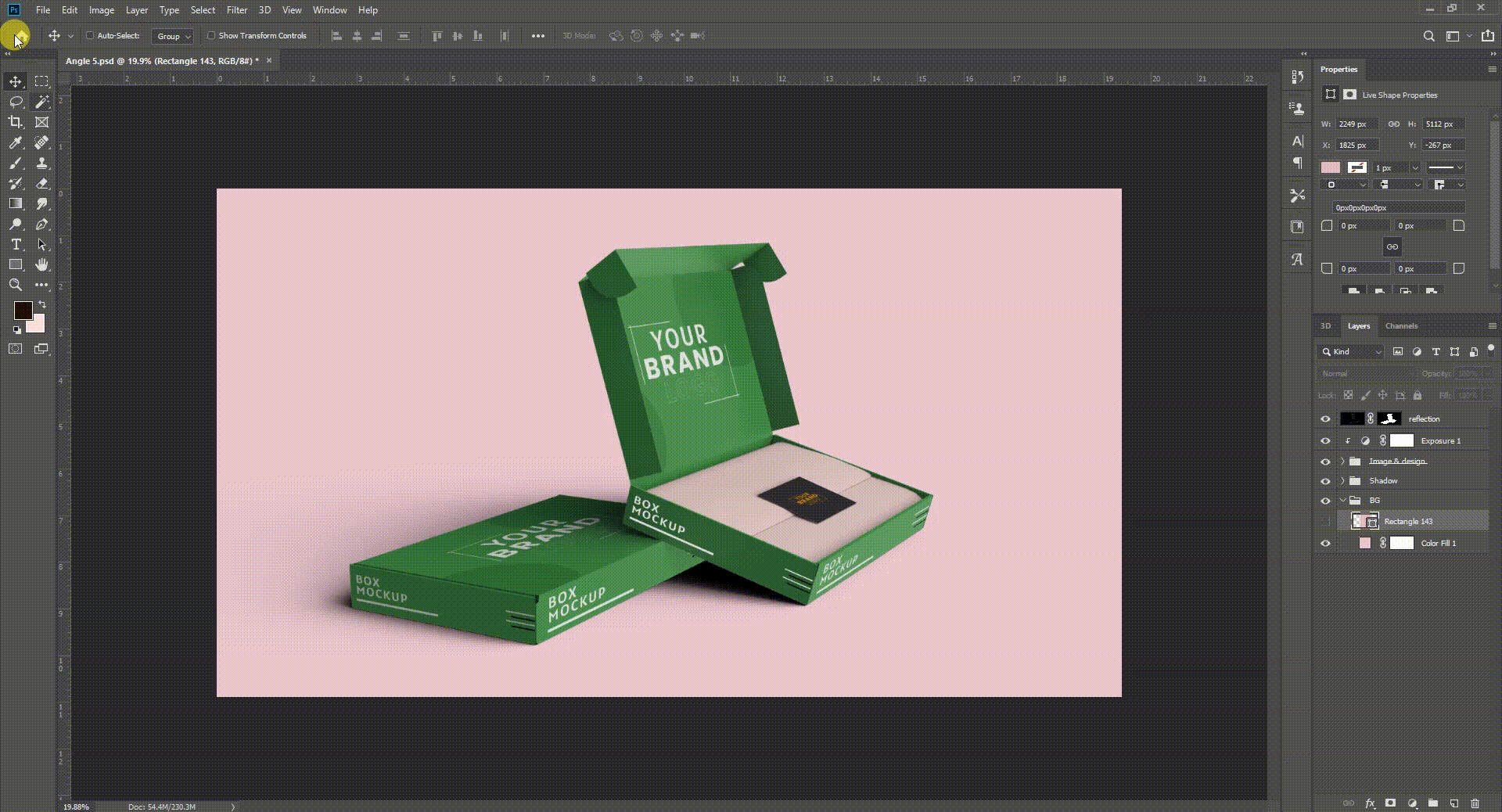Select the Color Fill 1 layer
1502x812 pixels.
(1438, 544)
